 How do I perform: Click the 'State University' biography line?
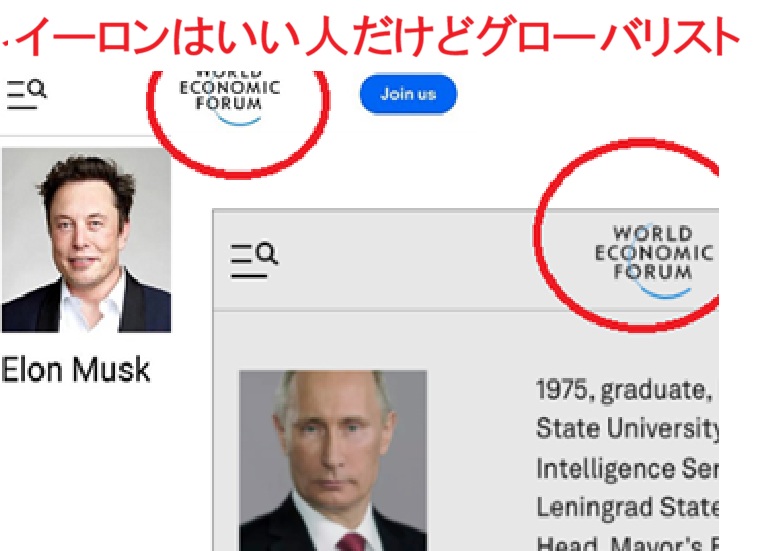(627, 429)
